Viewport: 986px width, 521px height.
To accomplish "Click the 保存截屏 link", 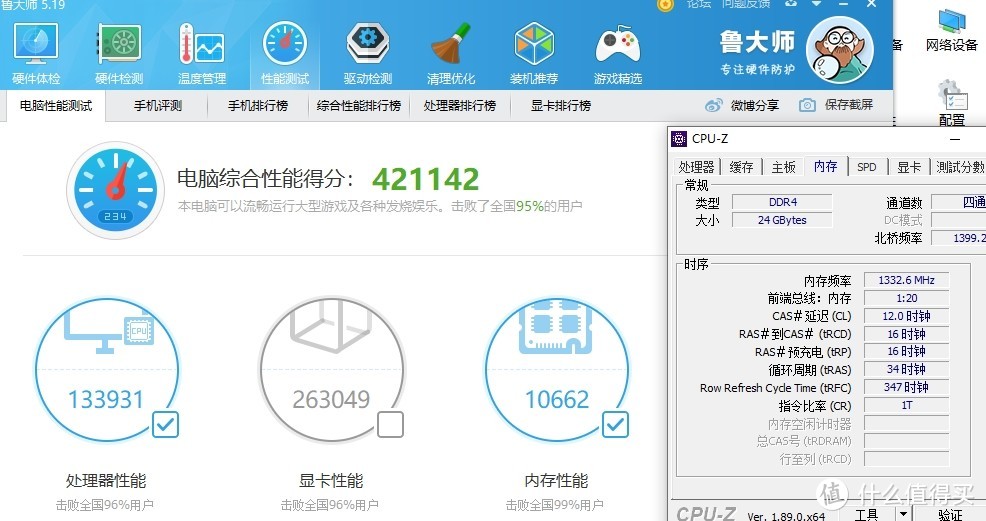I will (849, 105).
